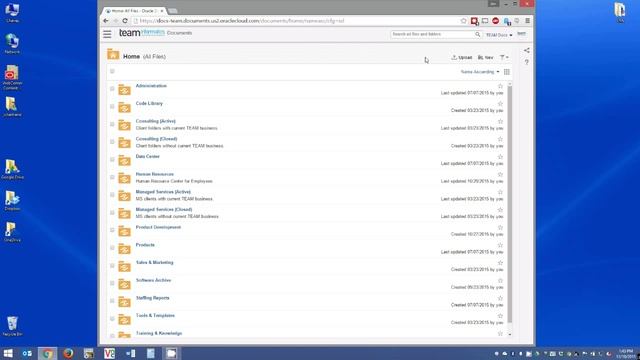Open the Managed Services (Closed) folder link
640x360 pixels.
pyautogui.click(x=164, y=209)
